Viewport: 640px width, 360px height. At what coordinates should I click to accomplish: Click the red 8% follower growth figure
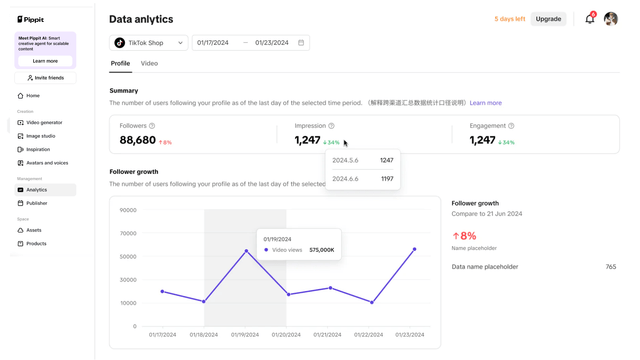point(464,236)
